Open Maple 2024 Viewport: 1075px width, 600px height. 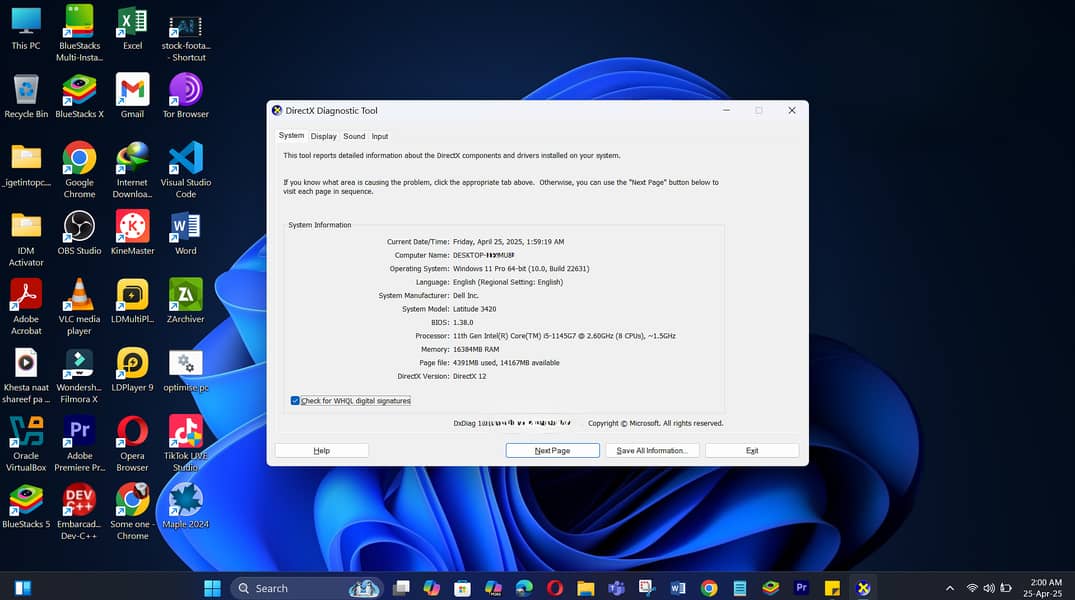[185, 506]
